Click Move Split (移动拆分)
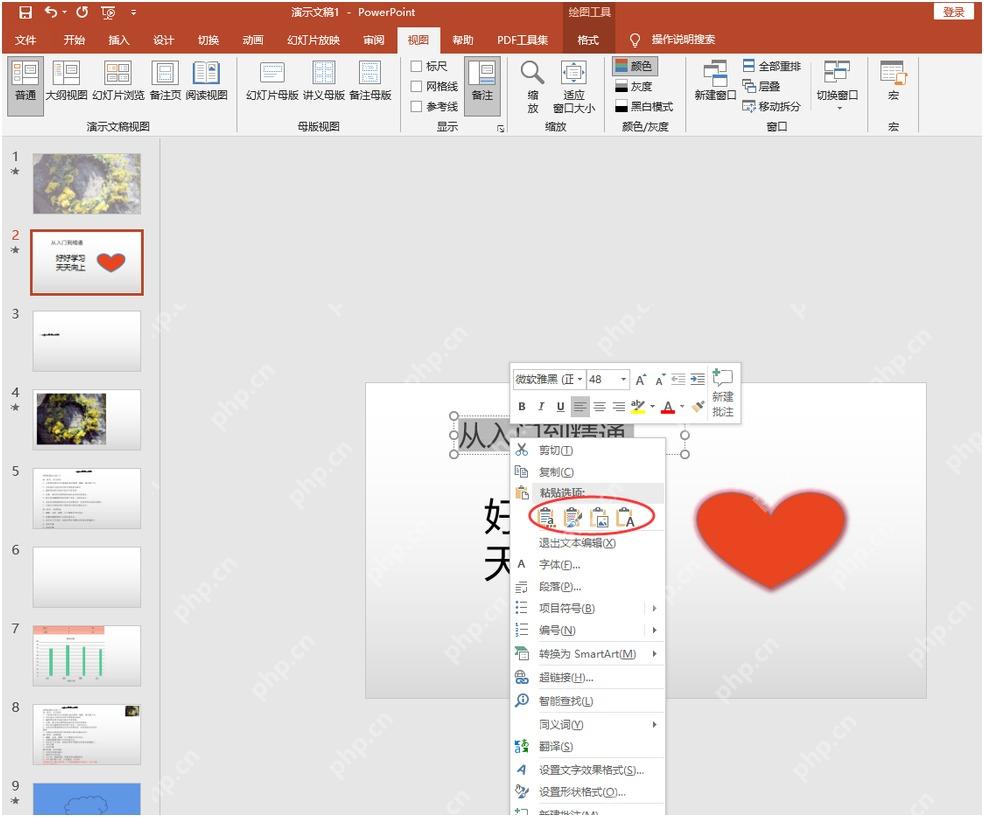The image size is (984, 817). click(771, 106)
